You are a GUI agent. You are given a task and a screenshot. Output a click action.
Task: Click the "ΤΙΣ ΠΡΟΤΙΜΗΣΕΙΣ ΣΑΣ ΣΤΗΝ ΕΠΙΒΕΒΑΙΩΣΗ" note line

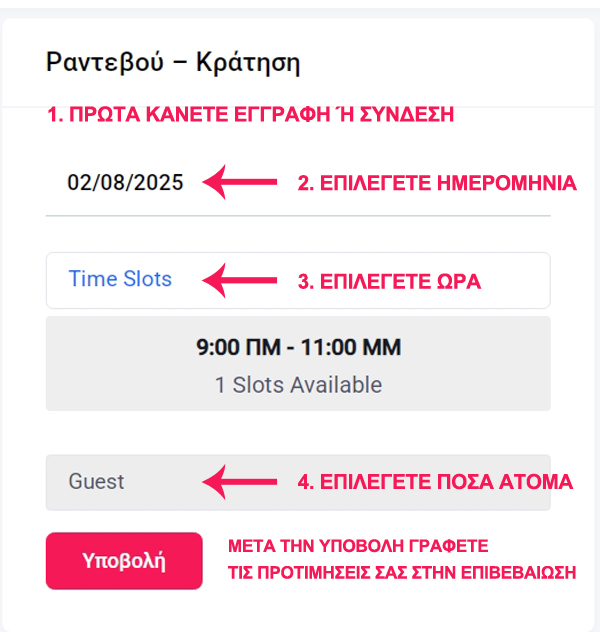[x=402, y=572]
